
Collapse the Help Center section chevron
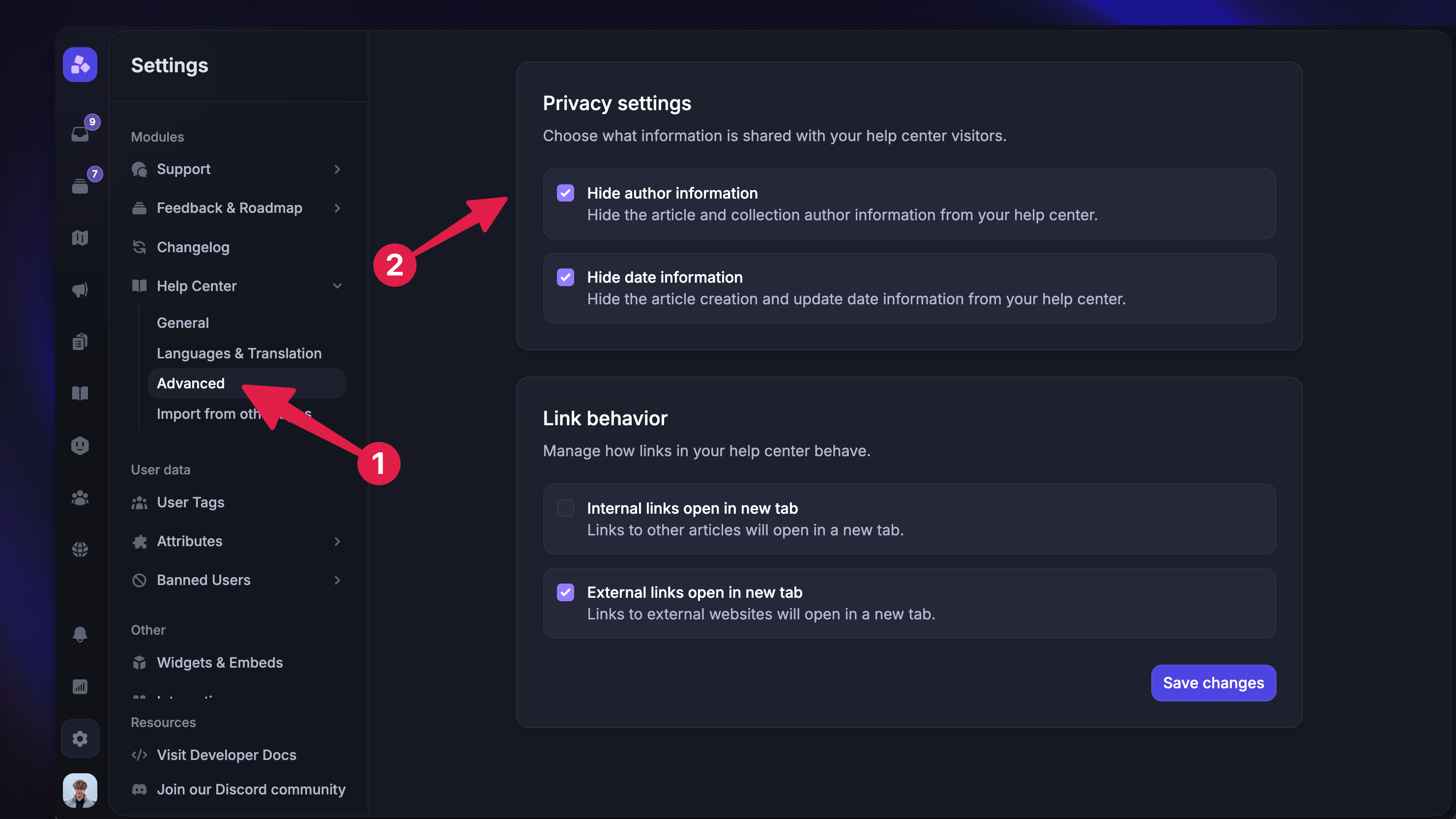click(337, 286)
